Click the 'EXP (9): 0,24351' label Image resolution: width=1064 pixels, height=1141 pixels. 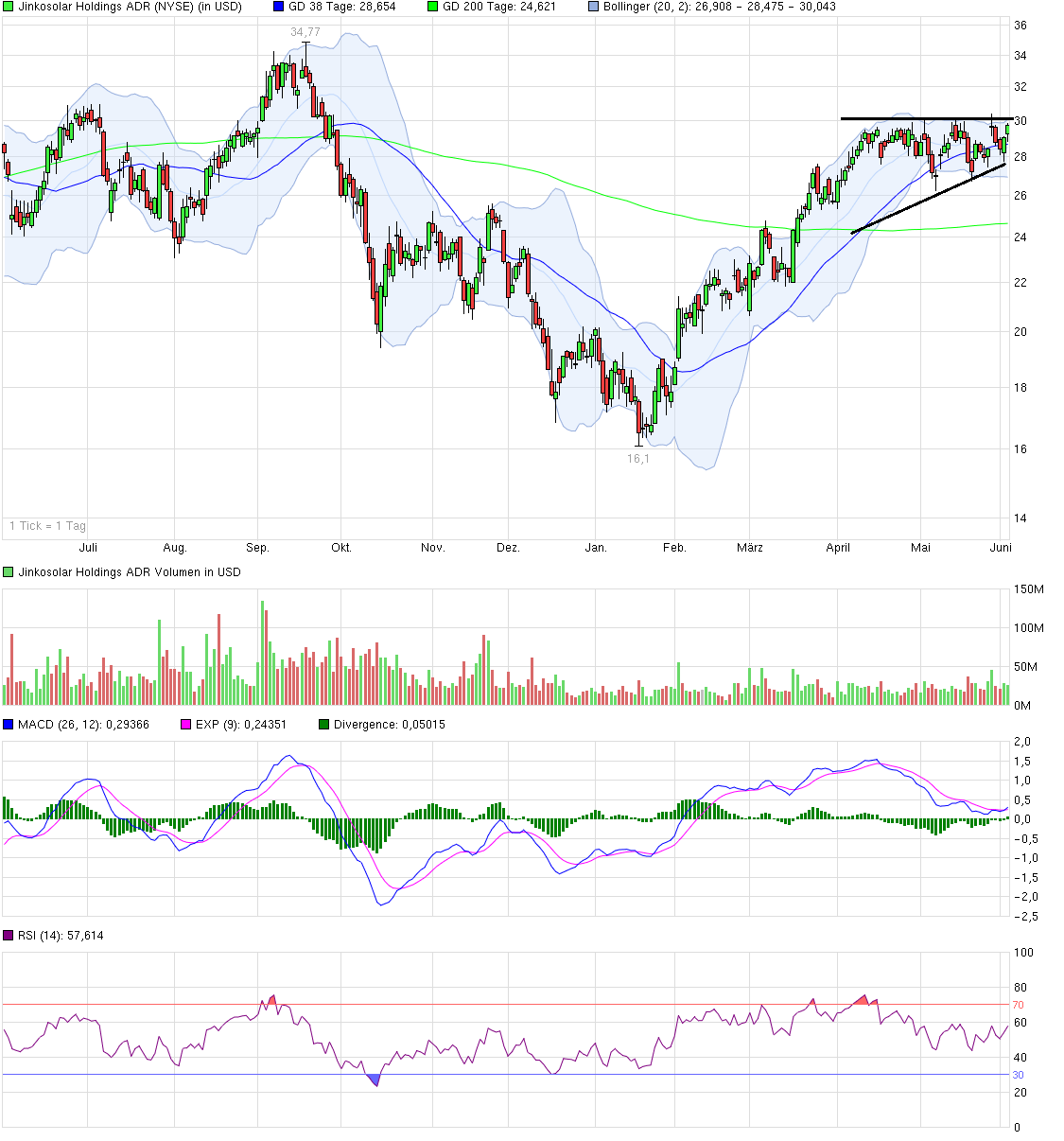click(x=241, y=725)
